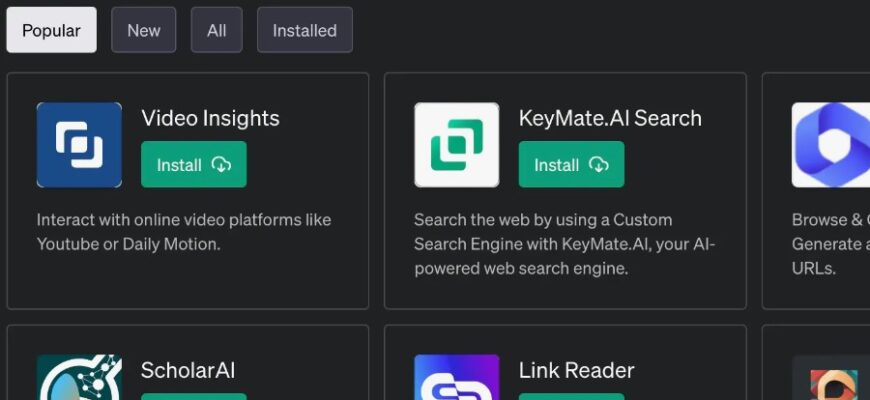870x400 pixels.
Task: Install the KeyMate.AI Search plugin
Action: (571, 165)
